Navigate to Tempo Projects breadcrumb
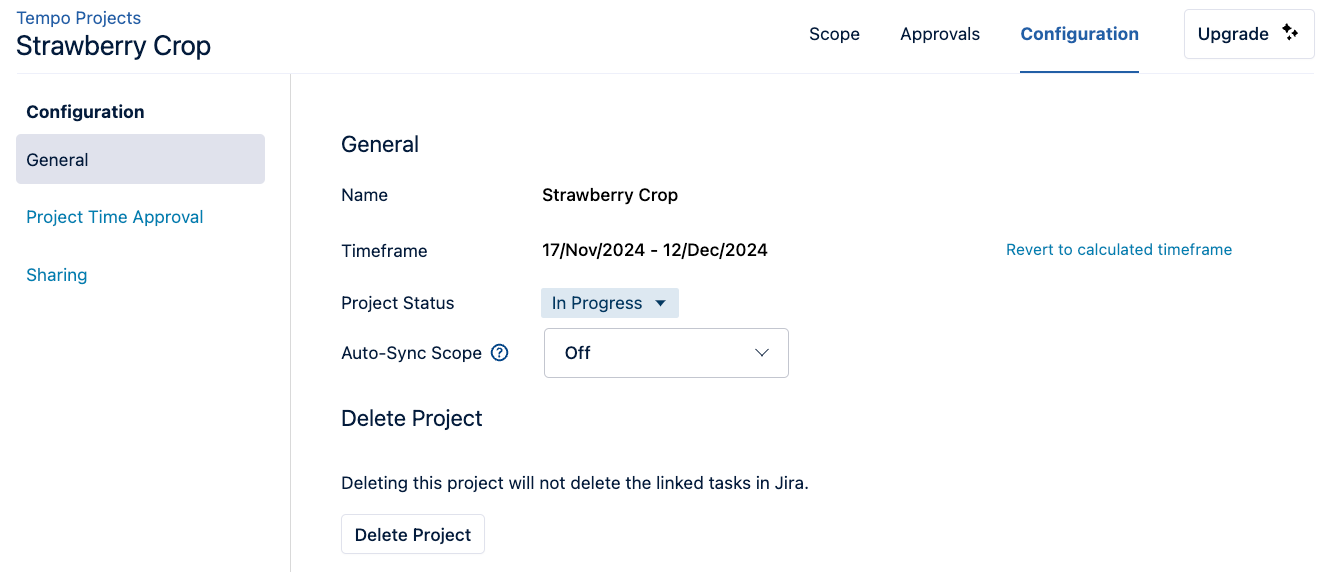1324x572 pixels. coord(79,18)
